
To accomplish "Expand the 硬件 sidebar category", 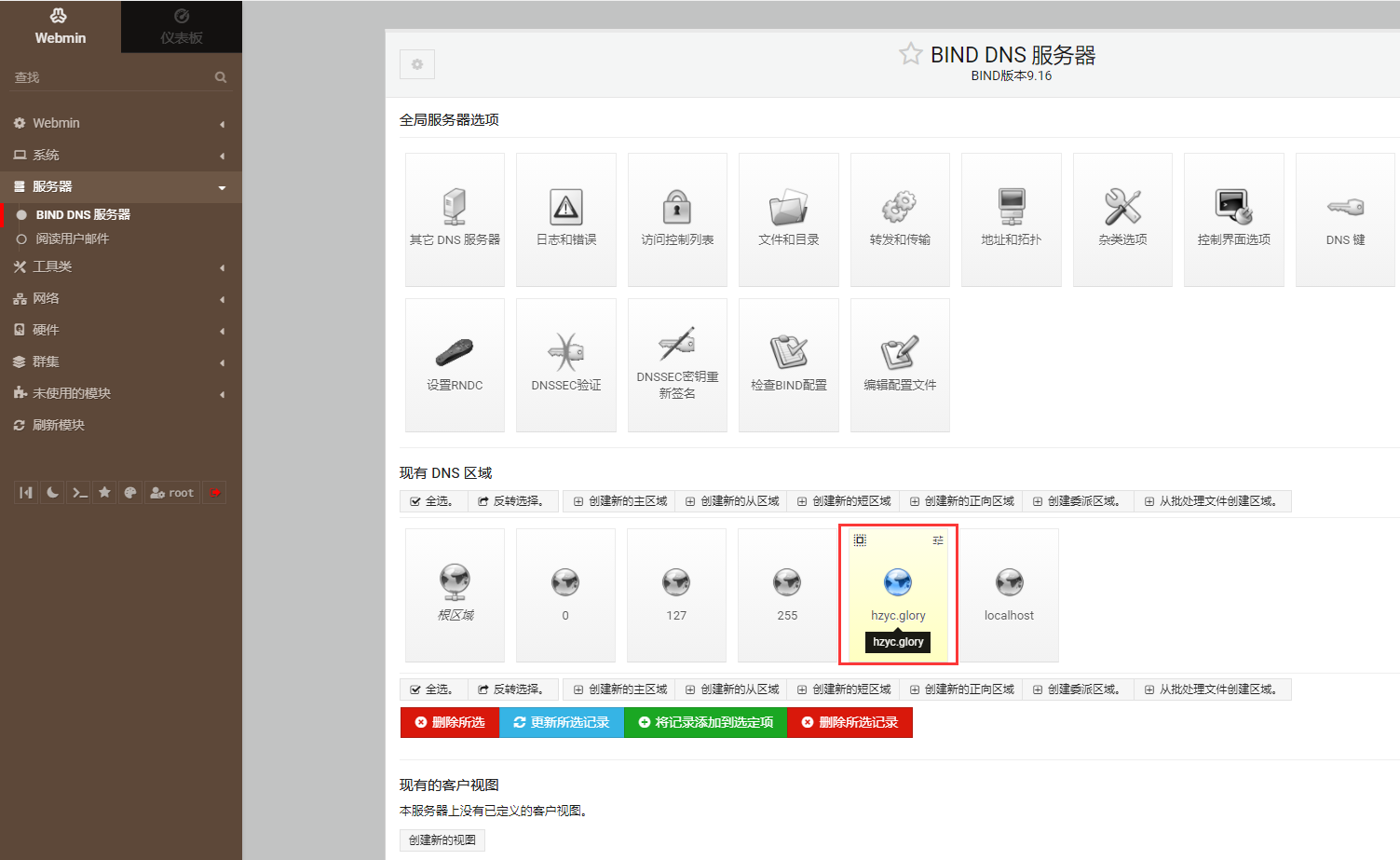I will pyautogui.click(x=121, y=330).
